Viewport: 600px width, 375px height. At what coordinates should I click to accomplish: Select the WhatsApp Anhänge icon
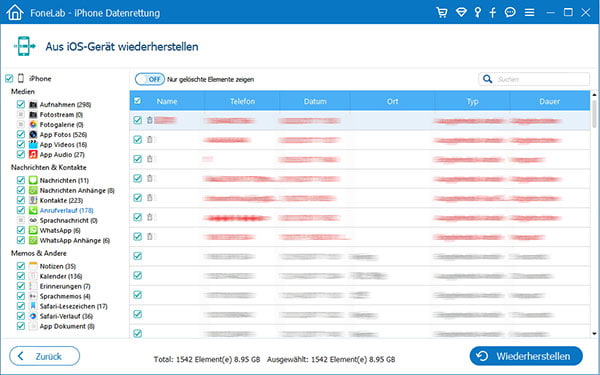coord(33,240)
